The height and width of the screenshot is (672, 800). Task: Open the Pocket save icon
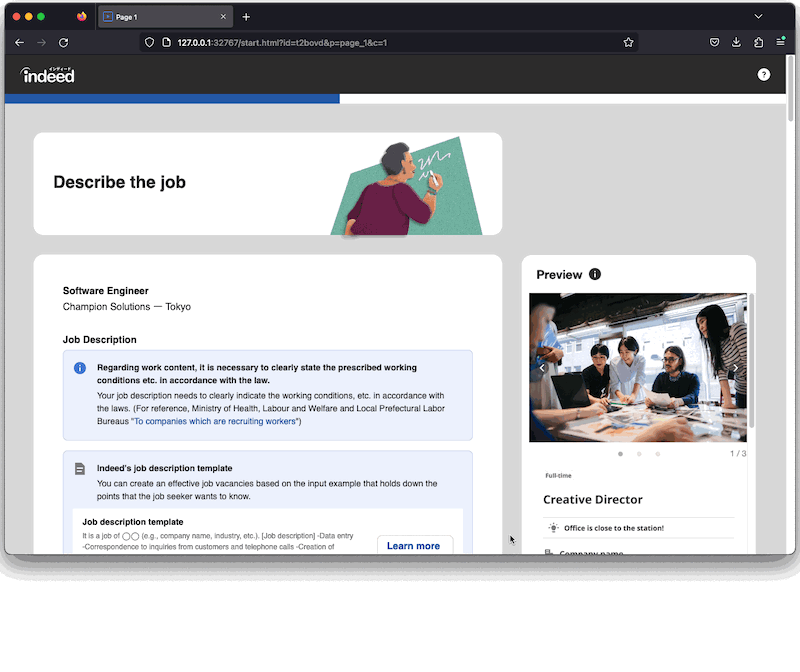point(714,42)
